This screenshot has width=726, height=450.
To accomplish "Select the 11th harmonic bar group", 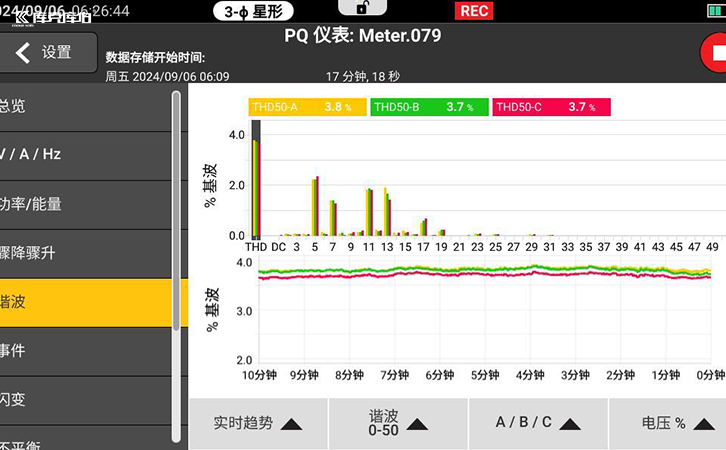I will [x=369, y=212].
